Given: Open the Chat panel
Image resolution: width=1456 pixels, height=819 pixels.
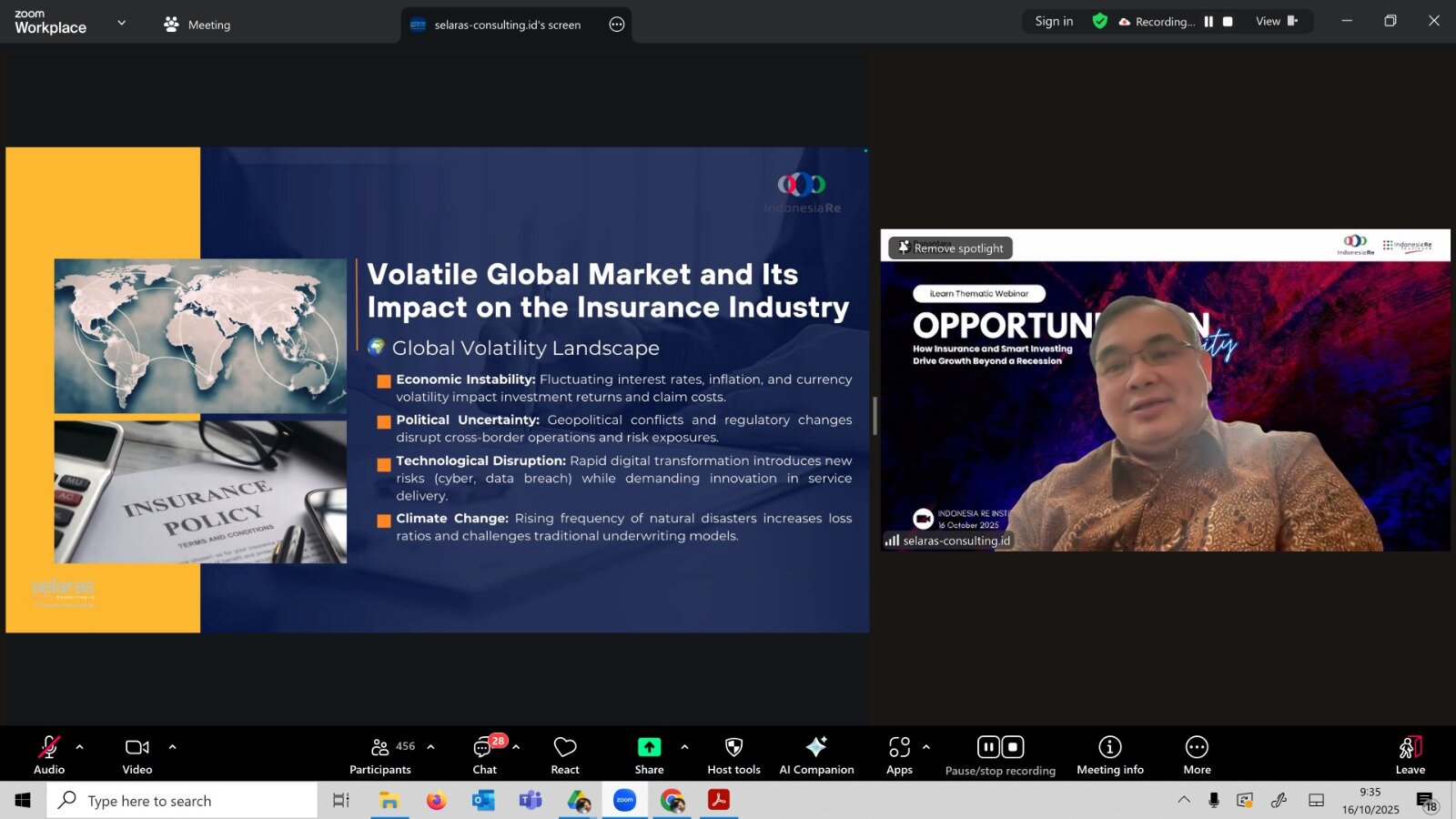Looking at the screenshot, I should (x=484, y=755).
